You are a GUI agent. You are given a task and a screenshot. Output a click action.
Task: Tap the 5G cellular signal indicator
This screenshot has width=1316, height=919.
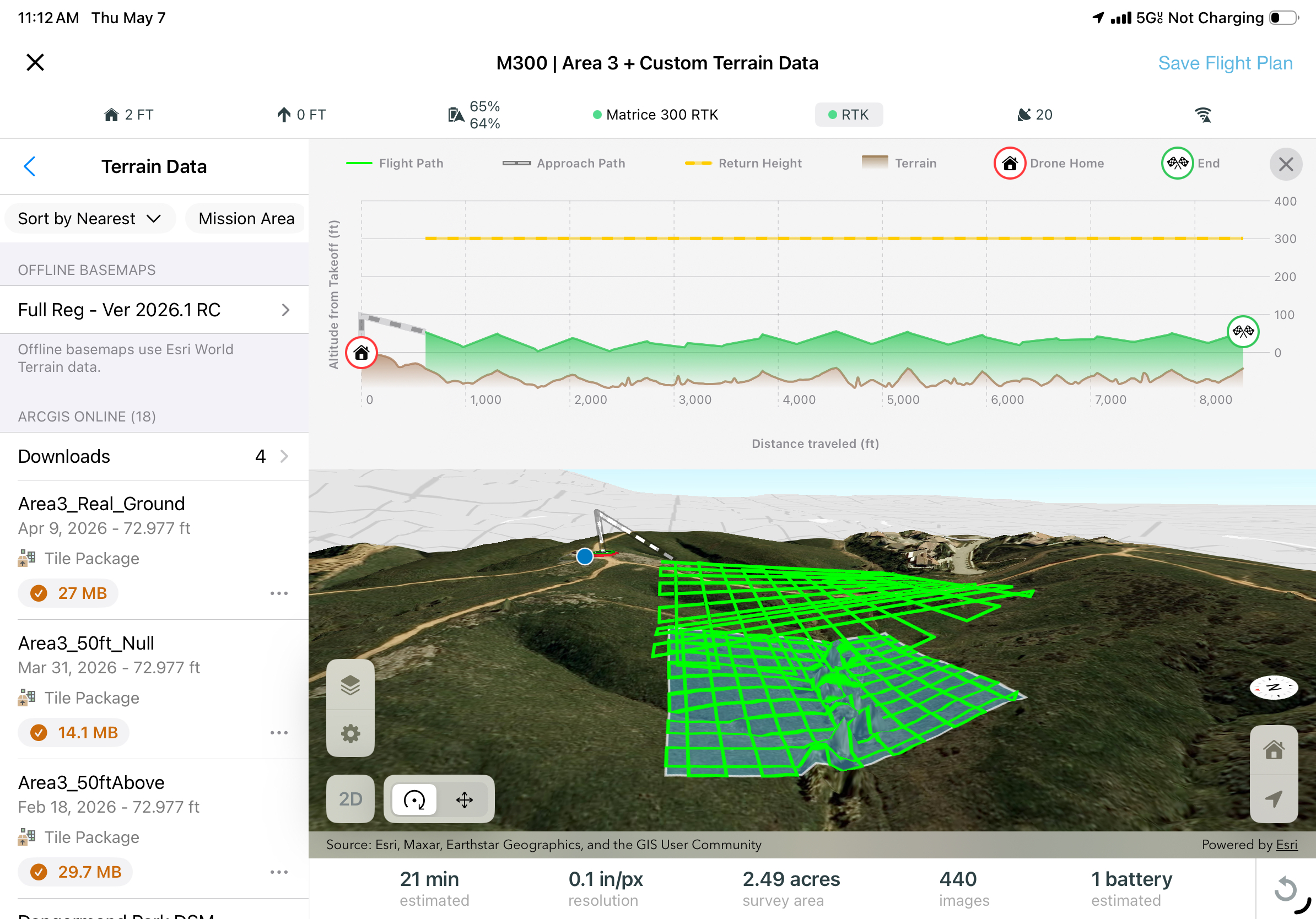(1136, 18)
